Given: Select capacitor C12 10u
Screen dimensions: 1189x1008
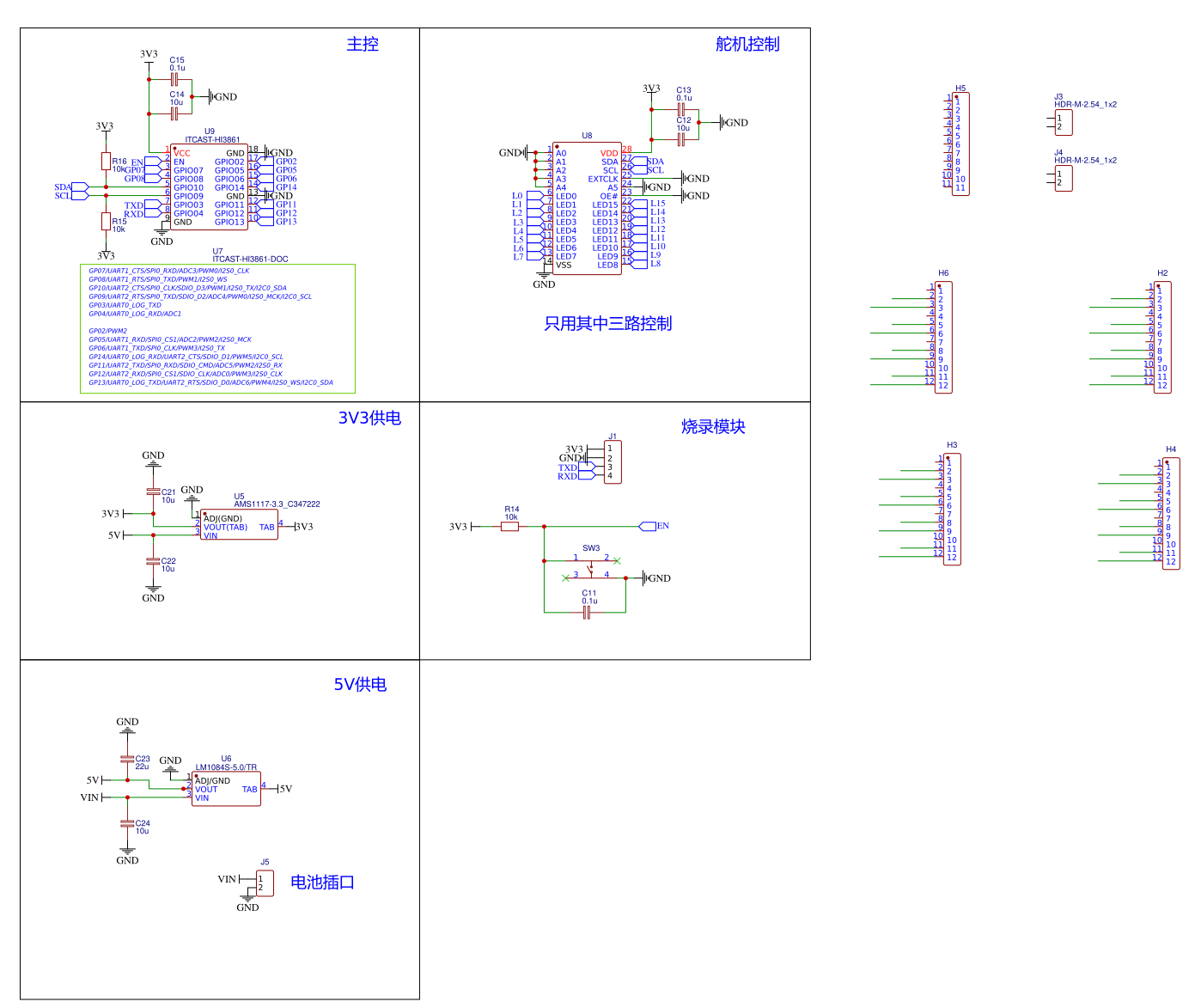Looking at the screenshot, I should point(681,138).
